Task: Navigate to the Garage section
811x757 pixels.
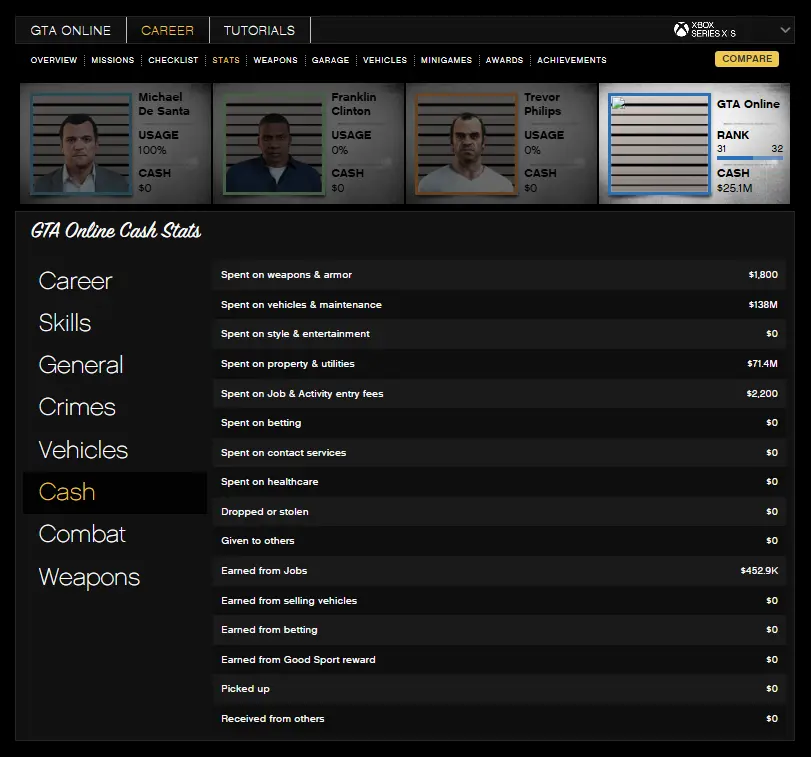Action: pyautogui.click(x=330, y=60)
